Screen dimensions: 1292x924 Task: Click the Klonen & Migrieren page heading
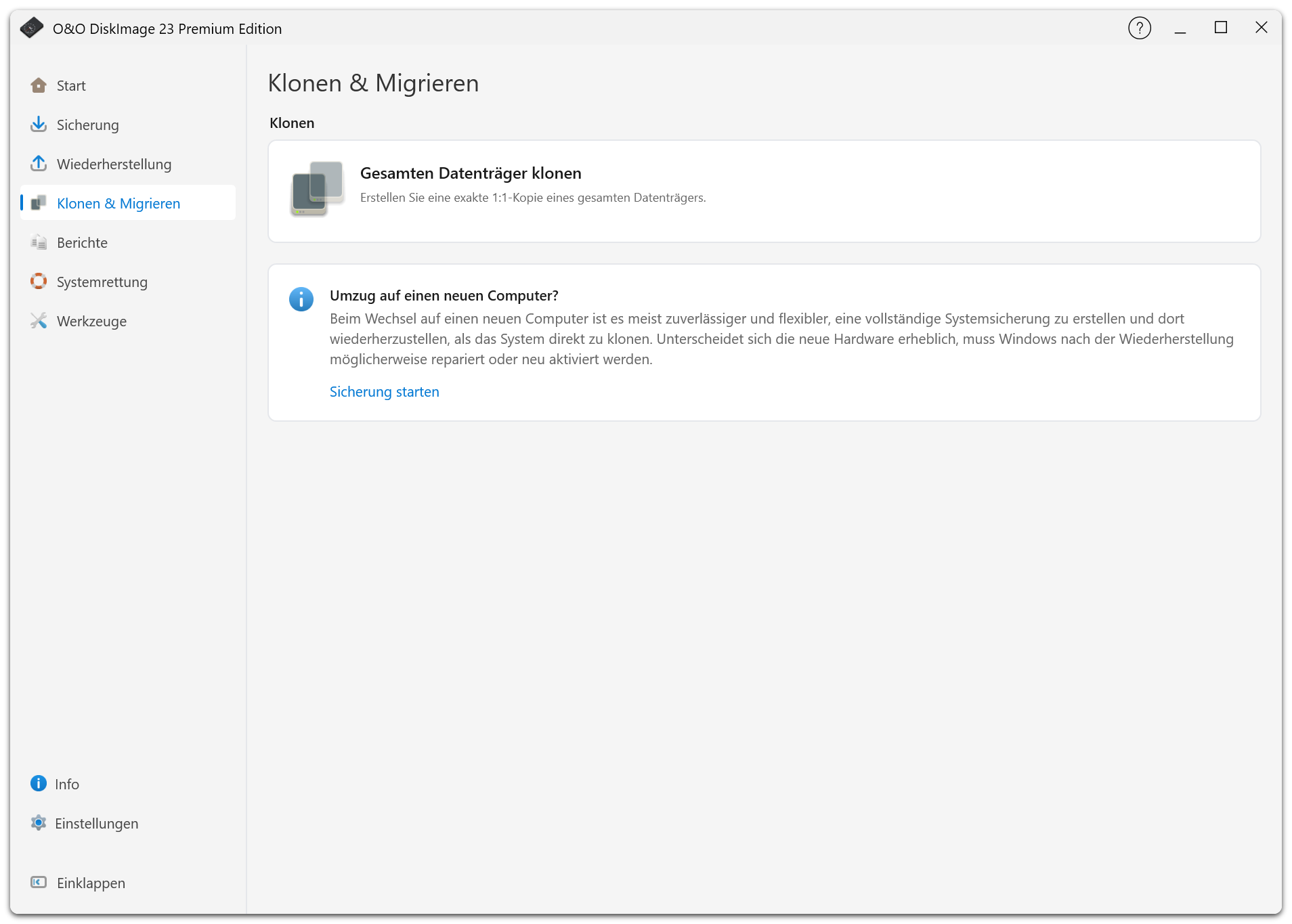pyautogui.click(x=373, y=83)
